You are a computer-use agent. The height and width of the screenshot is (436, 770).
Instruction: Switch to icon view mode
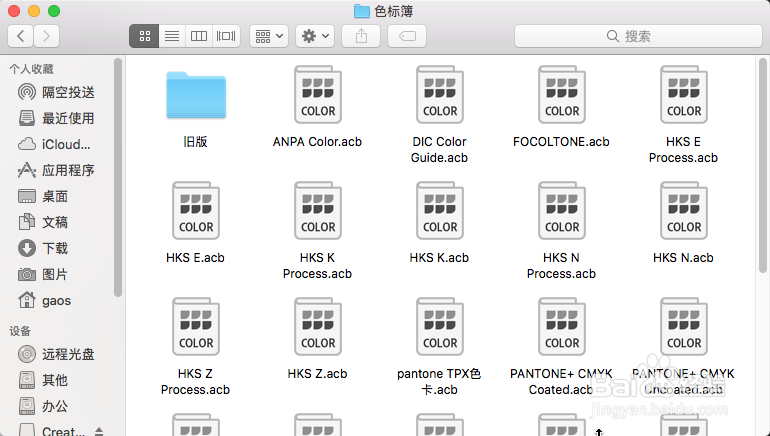point(144,36)
